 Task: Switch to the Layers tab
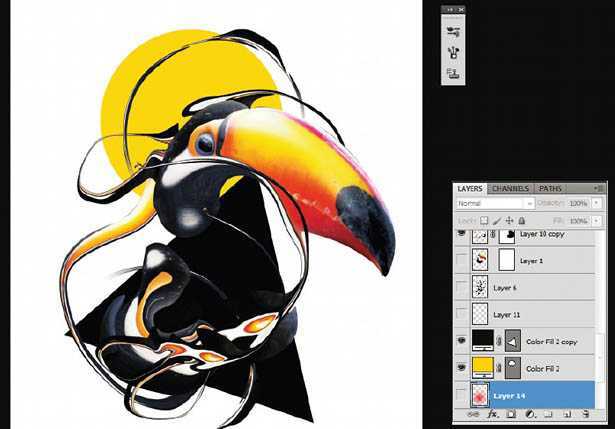(469, 189)
